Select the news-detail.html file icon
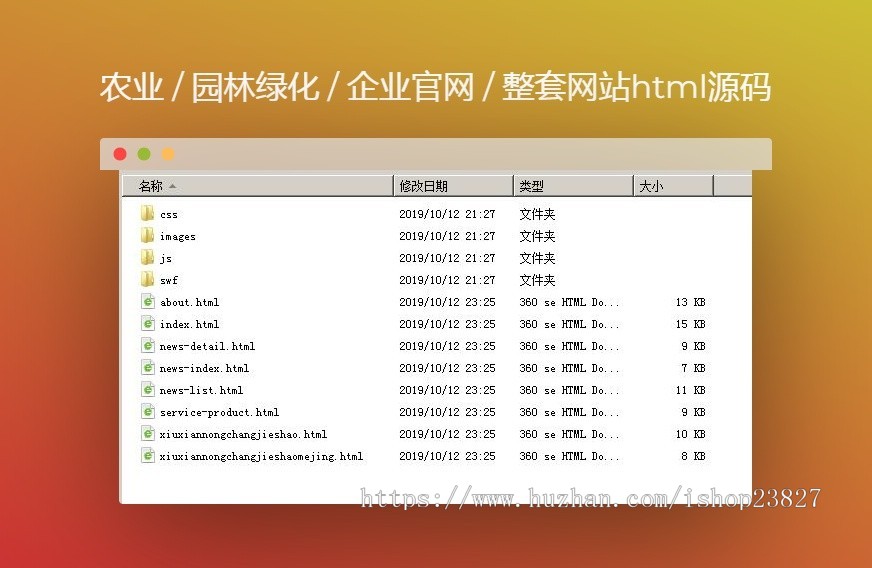The width and height of the screenshot is (872, 568). tap(148, 345)
